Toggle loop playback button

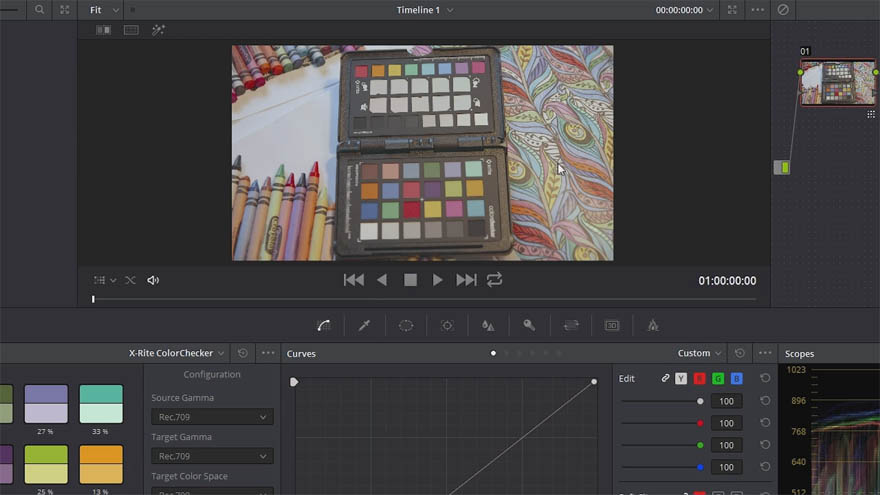point(494,279)
